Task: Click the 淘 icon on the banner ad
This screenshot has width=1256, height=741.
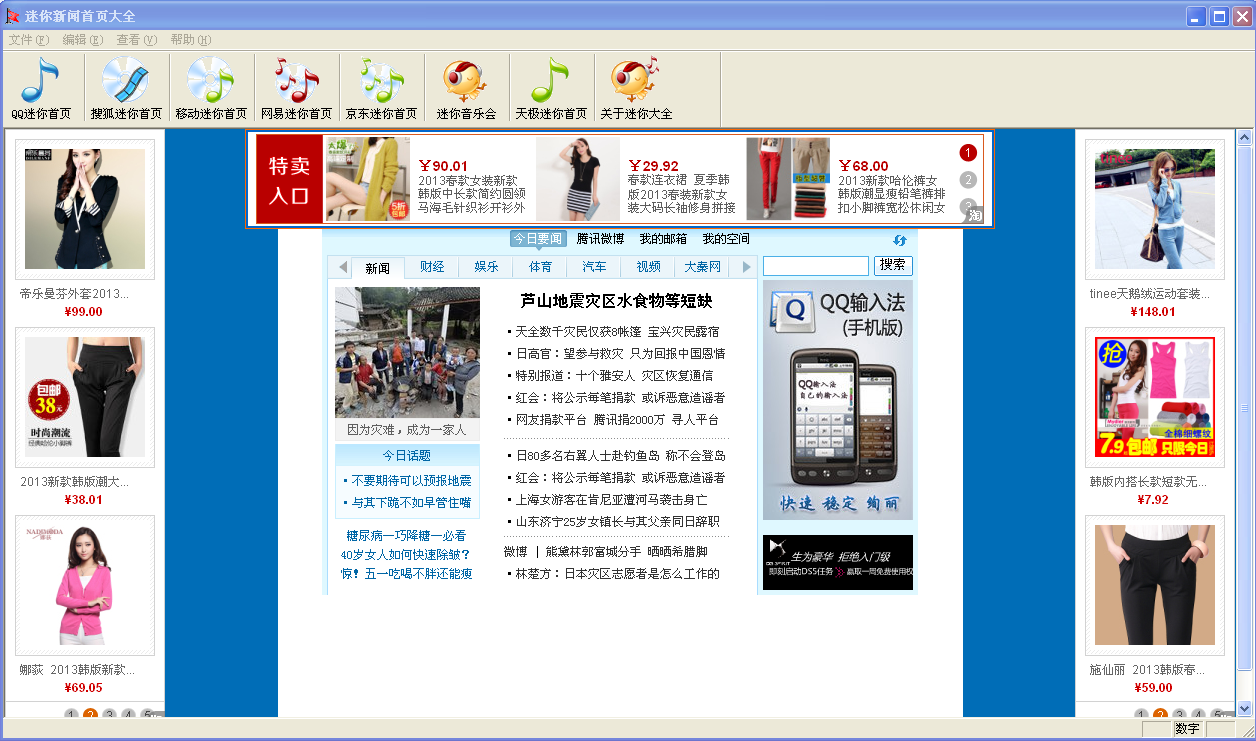Action: pos(975,215)
